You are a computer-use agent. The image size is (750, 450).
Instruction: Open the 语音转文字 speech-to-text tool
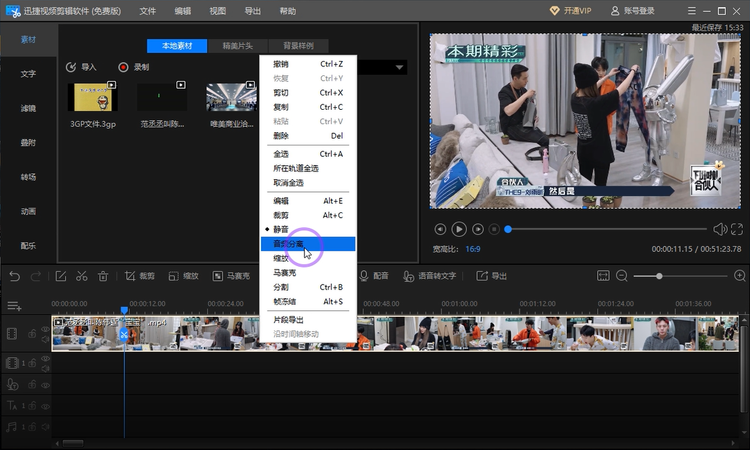click(x=430, y=276)
